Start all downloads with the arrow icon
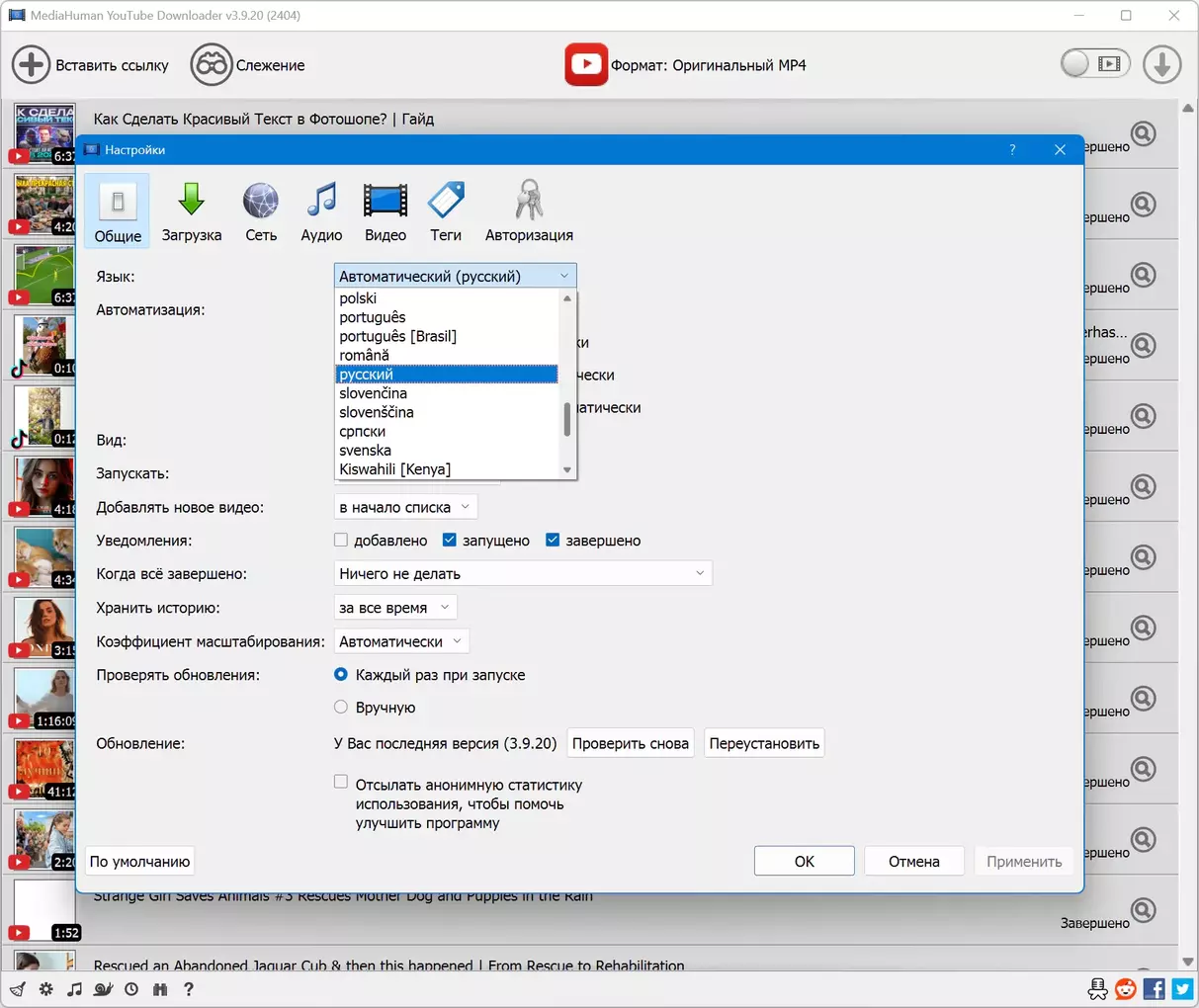Image resolution: width=1199 pixels, height=1008 pixels. pos(1161,65)
